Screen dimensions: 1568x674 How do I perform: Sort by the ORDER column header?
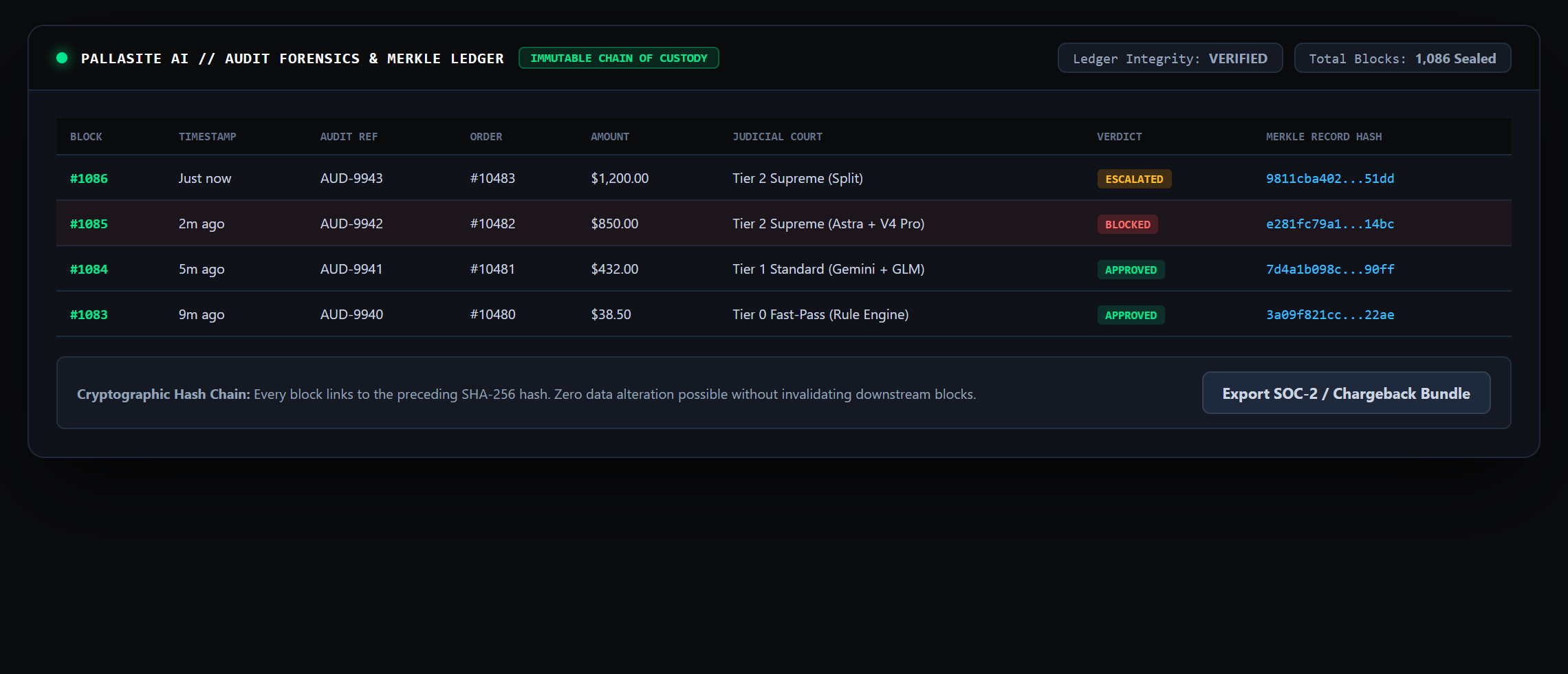pos(486,137)
